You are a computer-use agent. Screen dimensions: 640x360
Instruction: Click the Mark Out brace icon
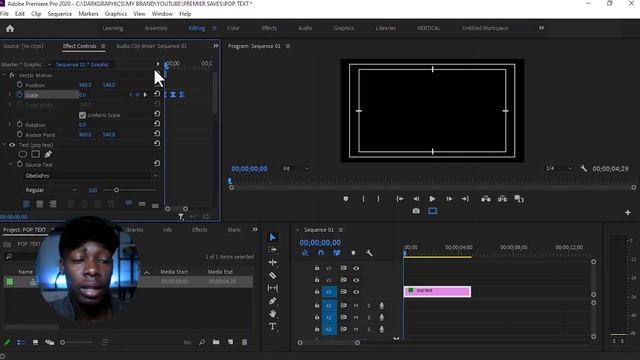pyautogui.click(x=378, y=199)
